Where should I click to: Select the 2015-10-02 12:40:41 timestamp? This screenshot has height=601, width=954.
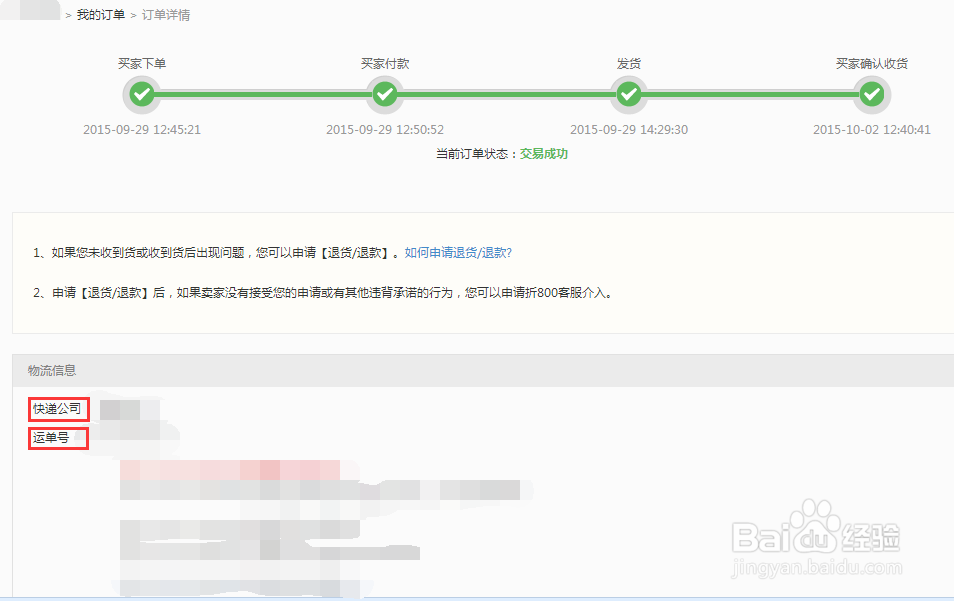(871, 128)
